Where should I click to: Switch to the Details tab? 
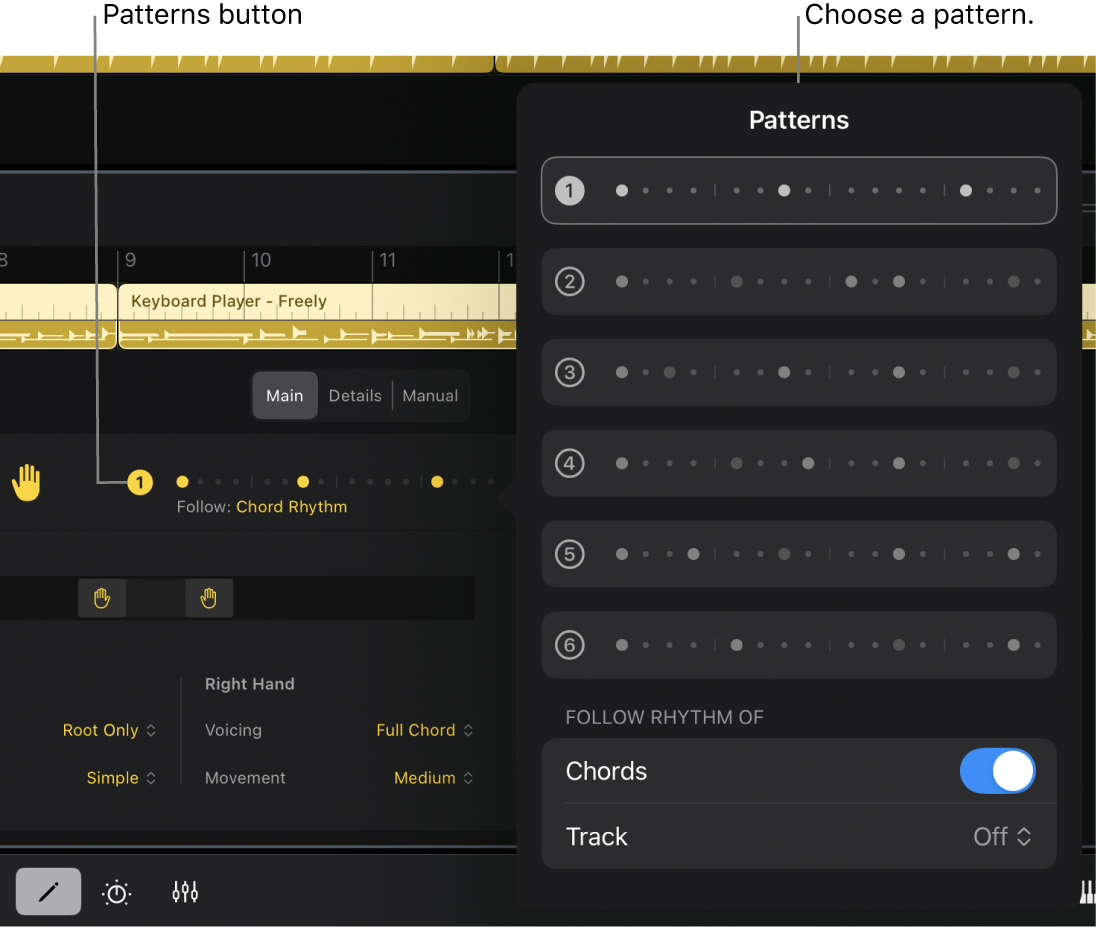coord(355,395)
